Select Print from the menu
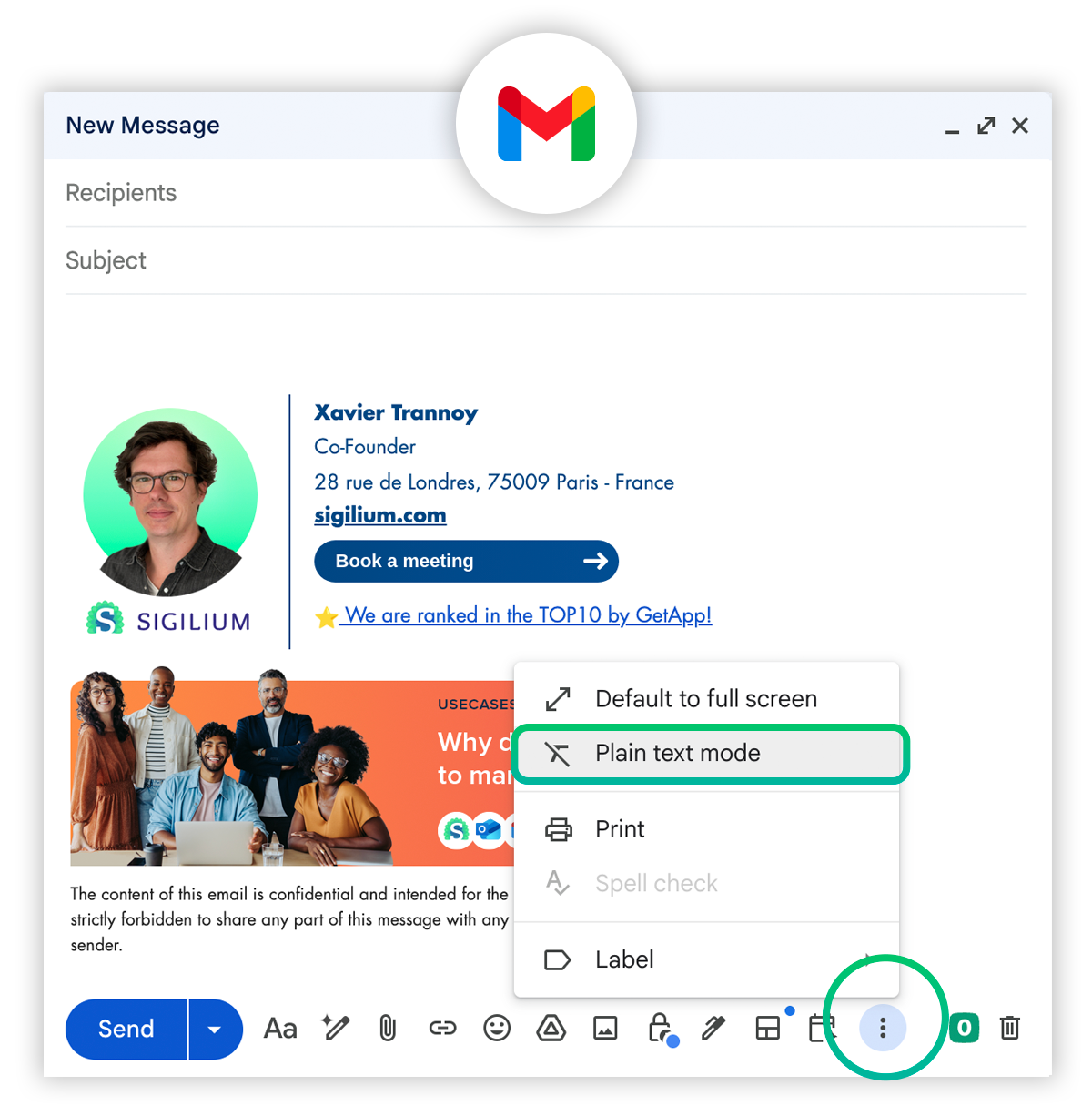Viewport: 1092px width, 1116px height. click(x=706, y=829)
